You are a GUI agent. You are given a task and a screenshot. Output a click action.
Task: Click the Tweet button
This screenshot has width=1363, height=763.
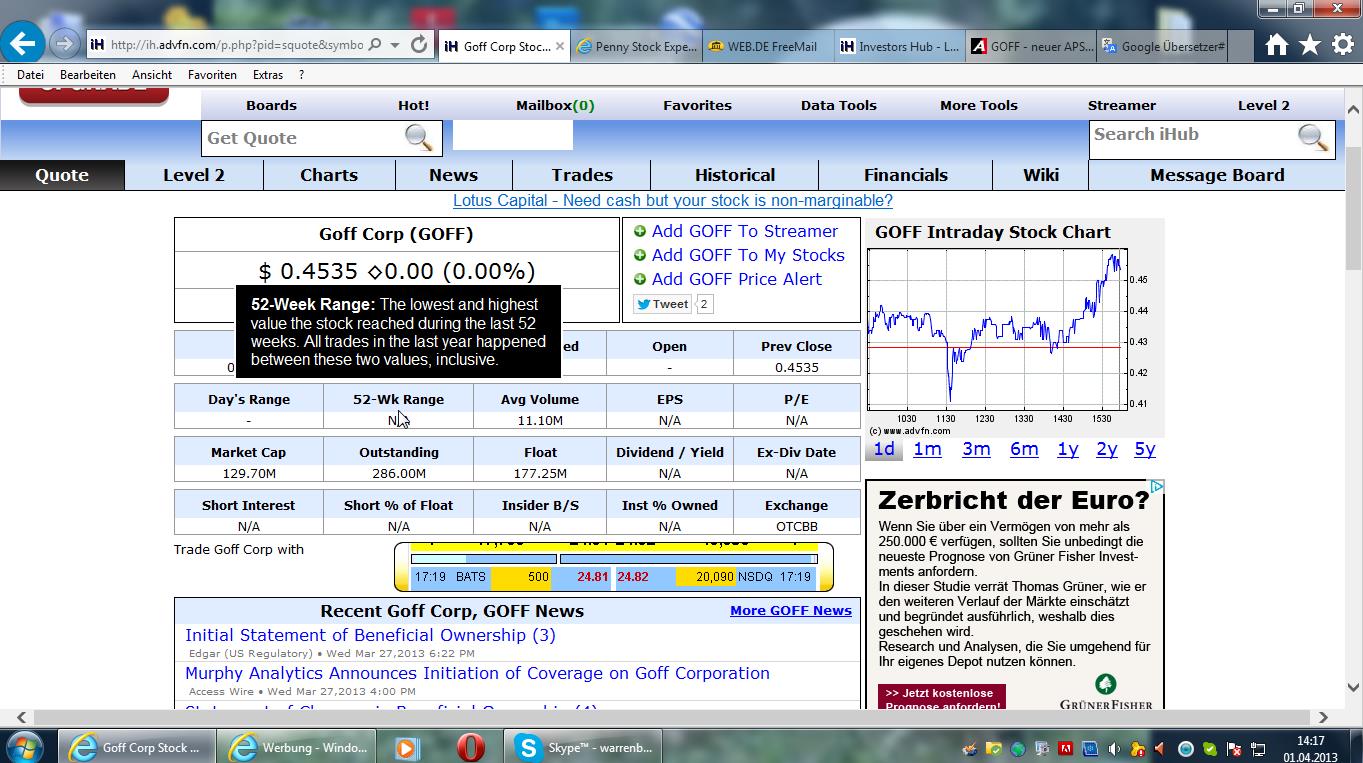pos(662,304)
